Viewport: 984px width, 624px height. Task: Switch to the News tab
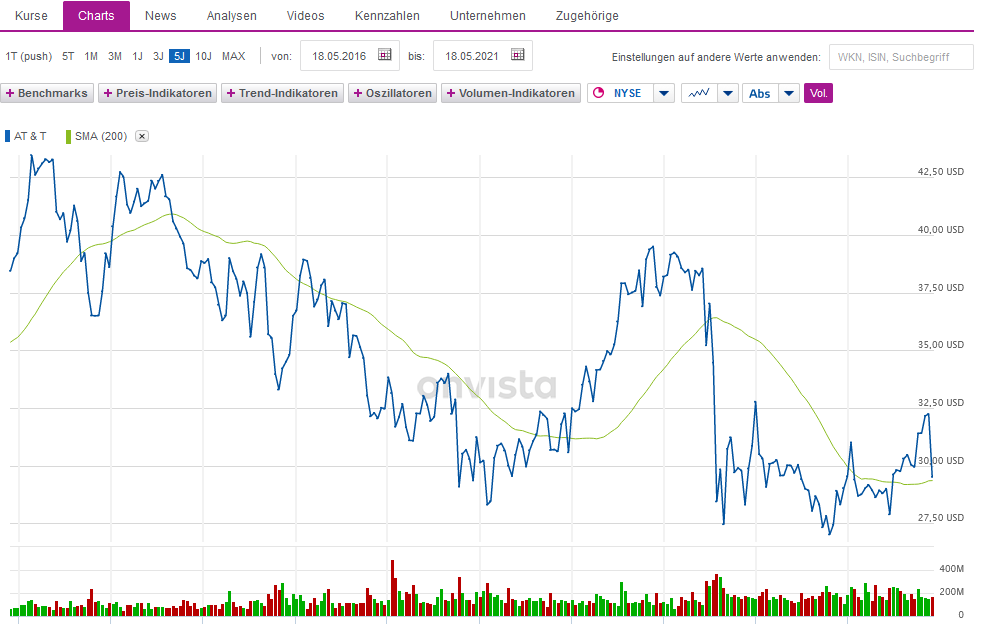[160, 16]
